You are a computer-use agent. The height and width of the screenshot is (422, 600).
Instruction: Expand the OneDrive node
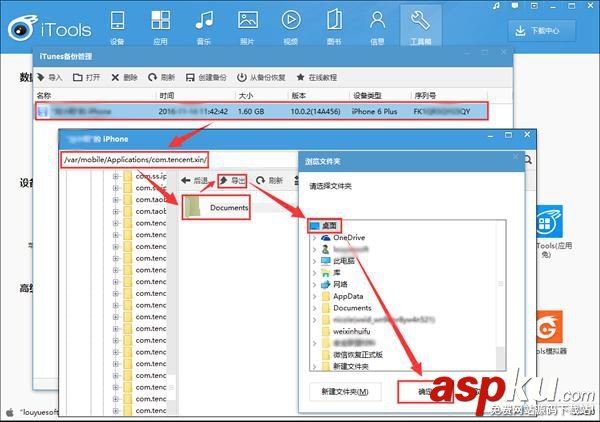(x=315, y=238)
